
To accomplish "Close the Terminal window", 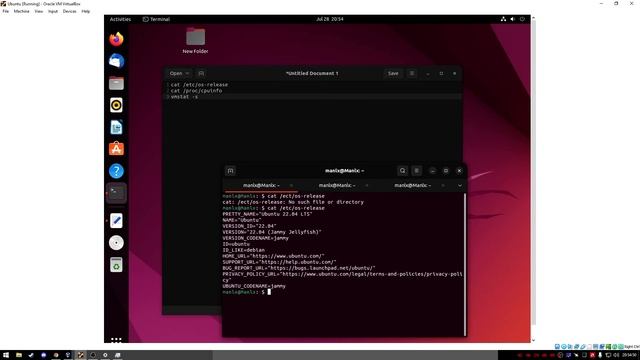I will click(459, 171).
